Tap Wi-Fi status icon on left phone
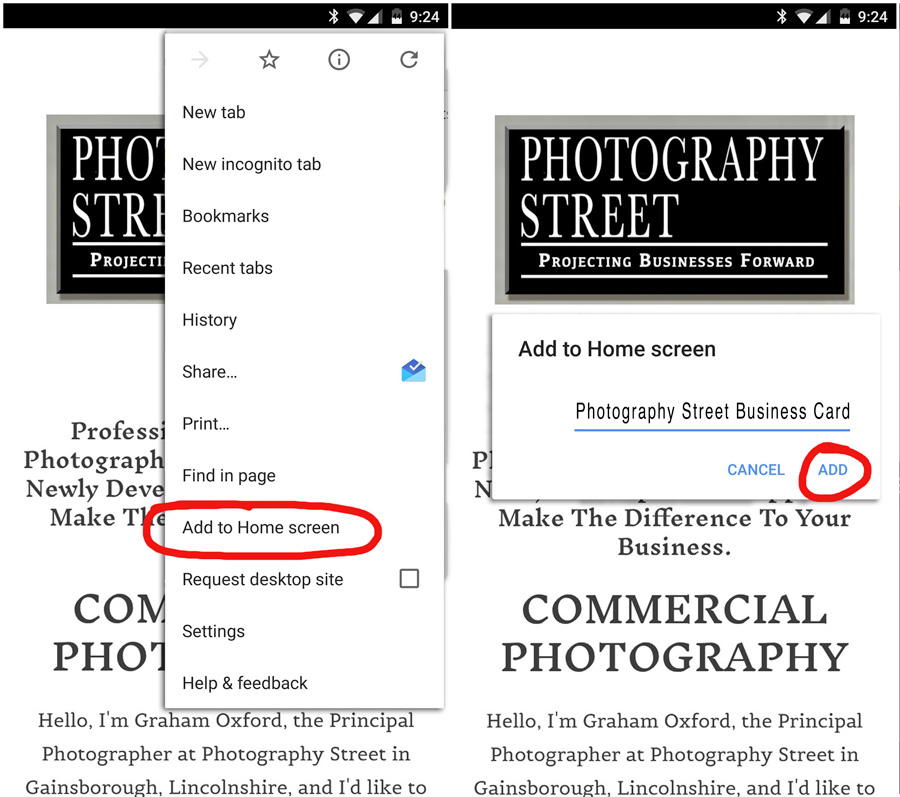 pyautogui.click(x=355, y=17)
